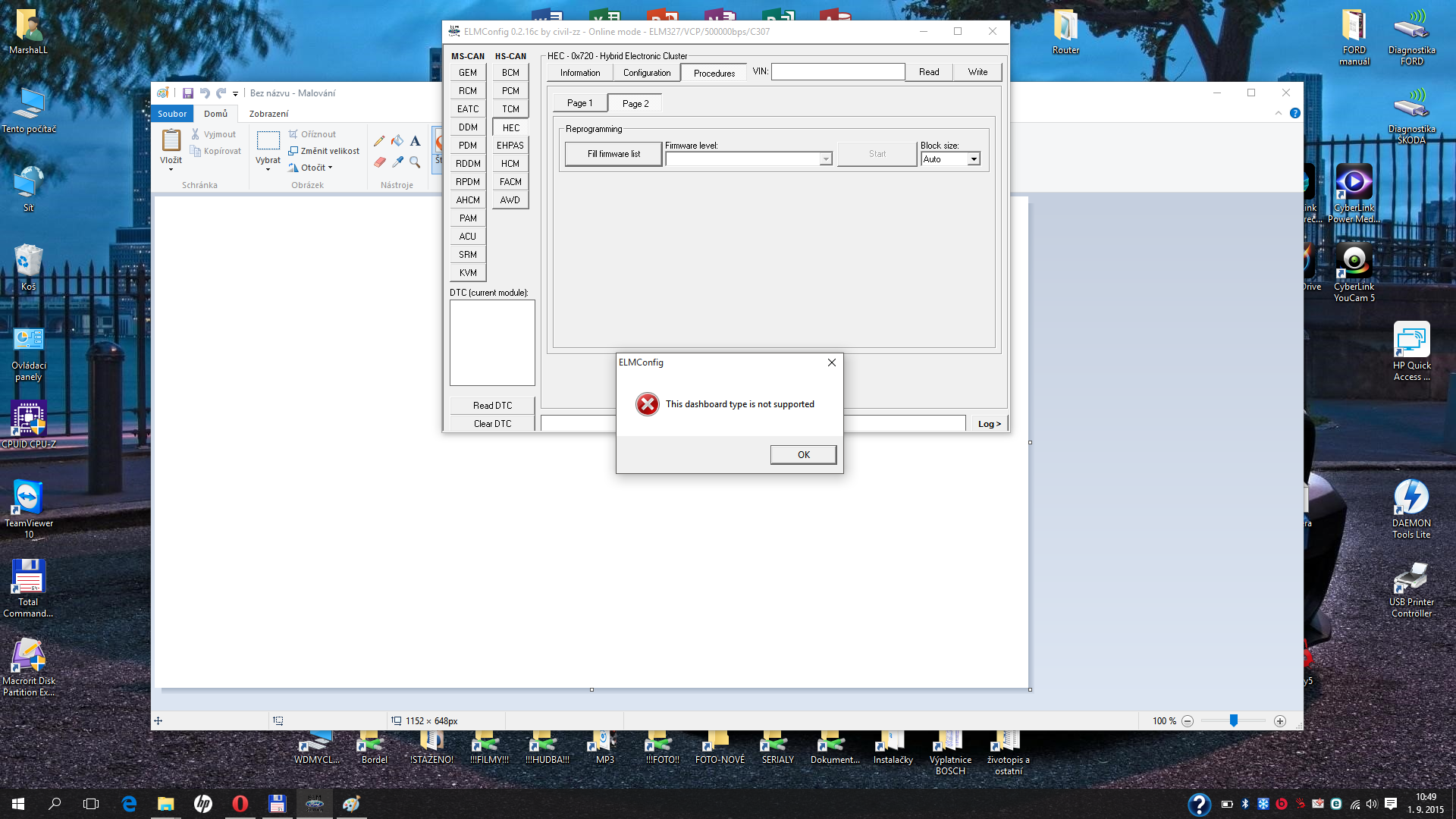Image resolution: width=1456 pixels, height=819 pixels.
Task: Select the Pencil tool in Paint
Action: click(x=379, y=141)
